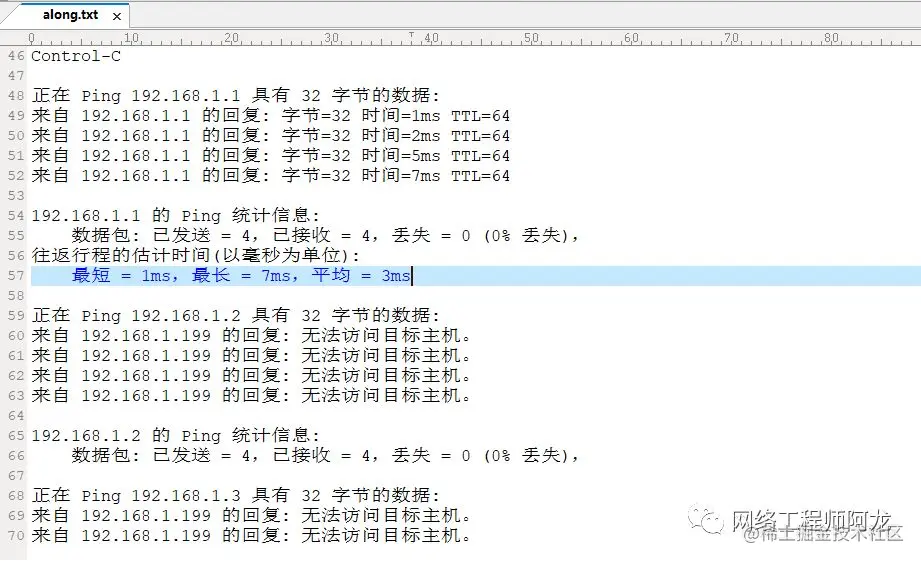Viewport: 921px width, 561px height.
Task: Click line 48 'Ping 192.168.1.1' header
Action: tap(236, 95)
